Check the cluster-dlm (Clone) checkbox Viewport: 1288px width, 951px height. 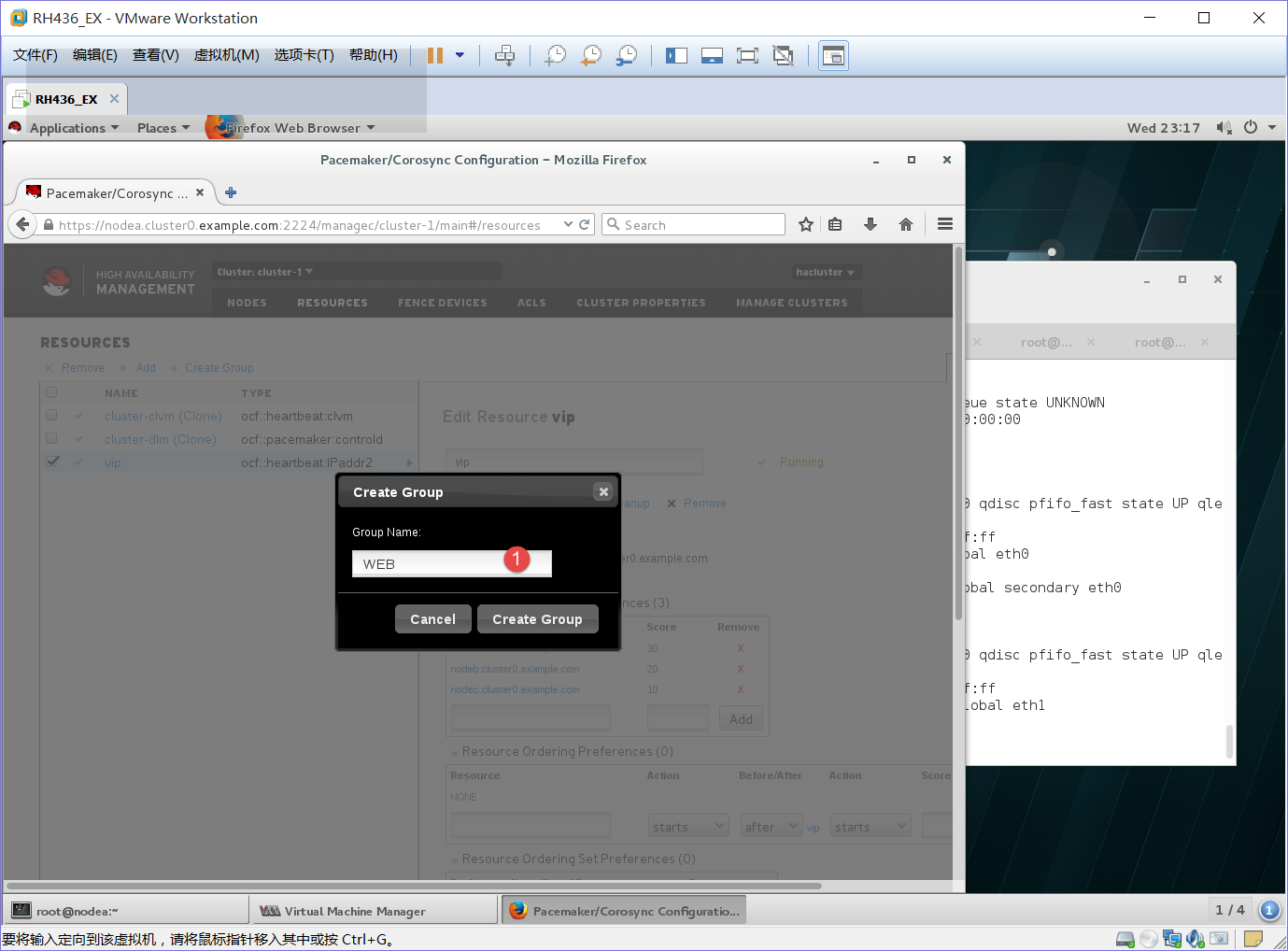pos(51,438)
